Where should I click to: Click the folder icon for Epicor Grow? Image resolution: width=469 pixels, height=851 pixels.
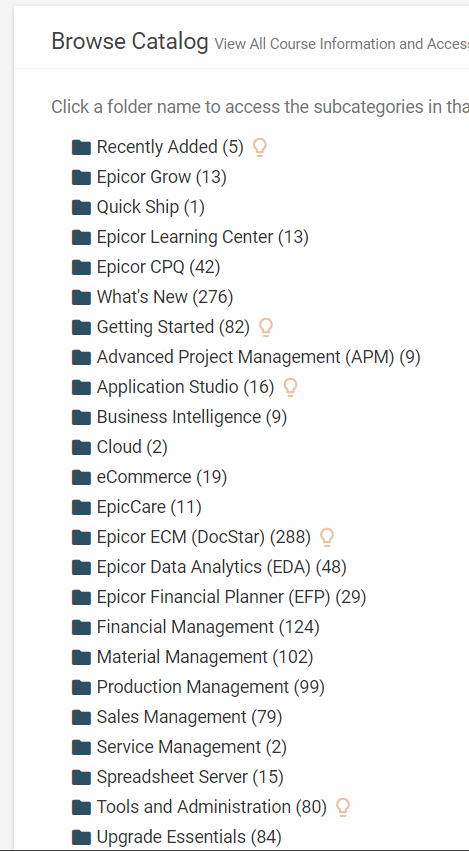[x=81, y=177]
